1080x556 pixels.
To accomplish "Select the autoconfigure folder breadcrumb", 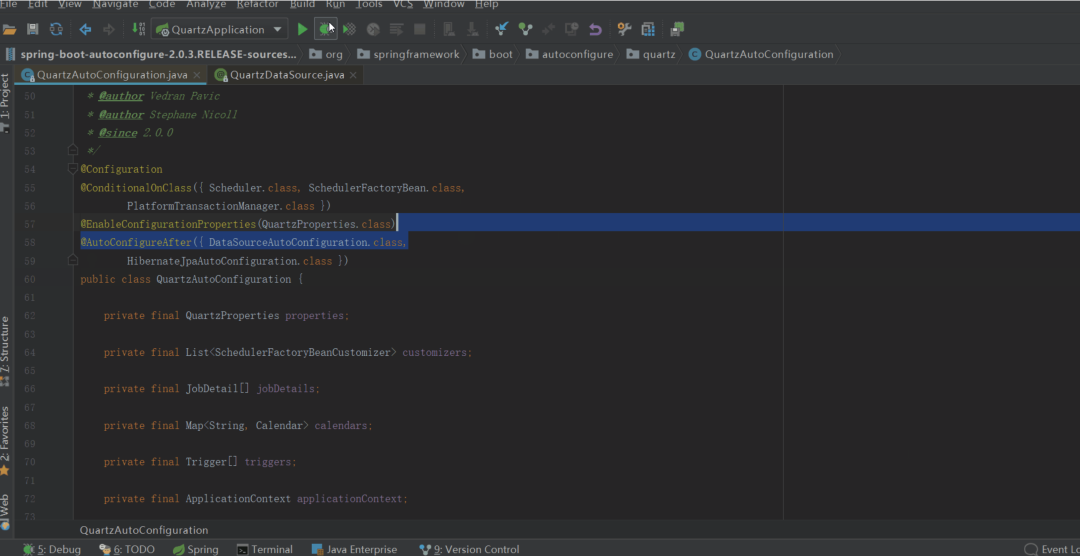I will click(x=569, y=54).
